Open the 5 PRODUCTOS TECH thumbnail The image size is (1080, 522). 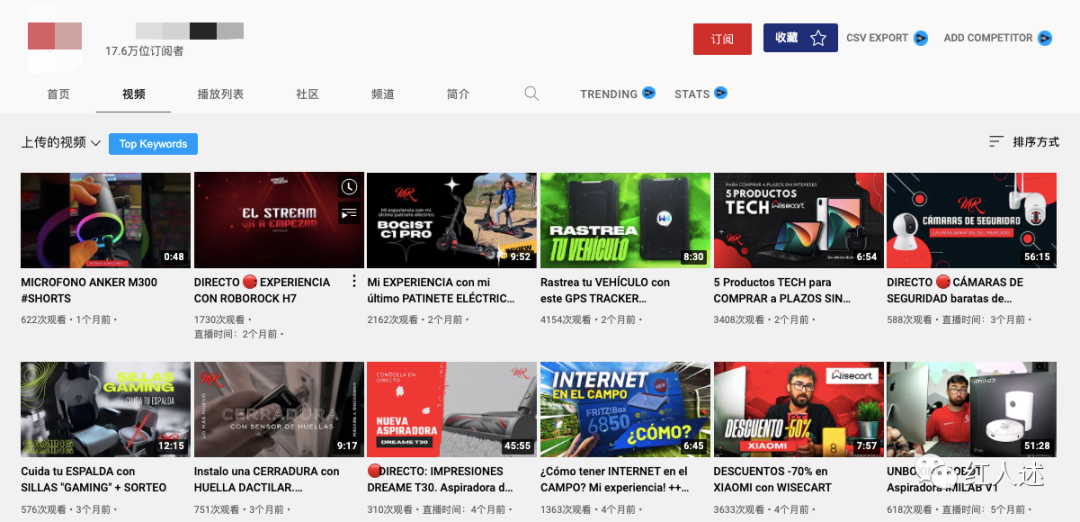pyautogui.click(x=798, y=220)
